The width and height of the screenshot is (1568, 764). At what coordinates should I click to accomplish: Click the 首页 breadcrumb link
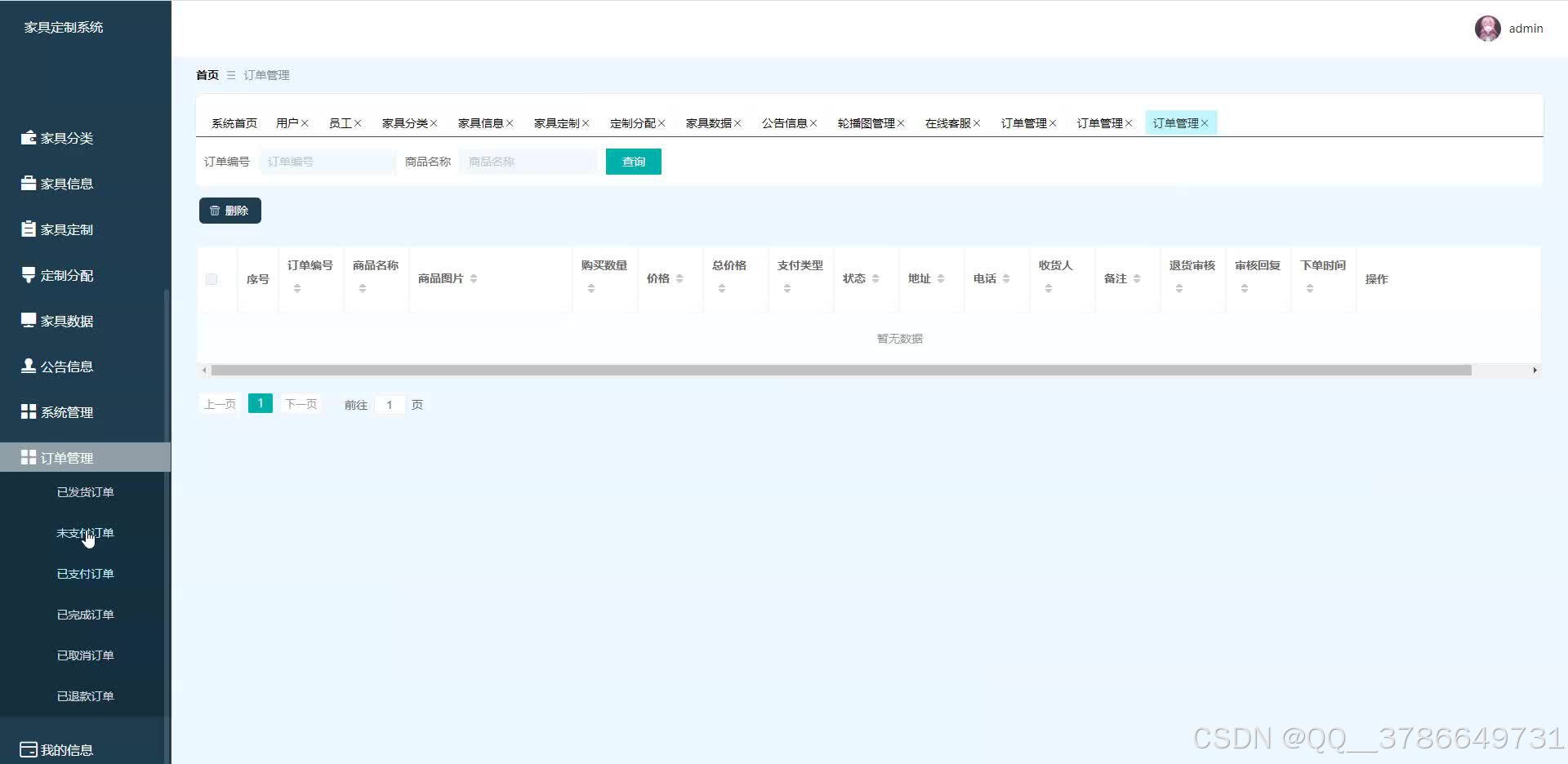(x=207, y=75)
